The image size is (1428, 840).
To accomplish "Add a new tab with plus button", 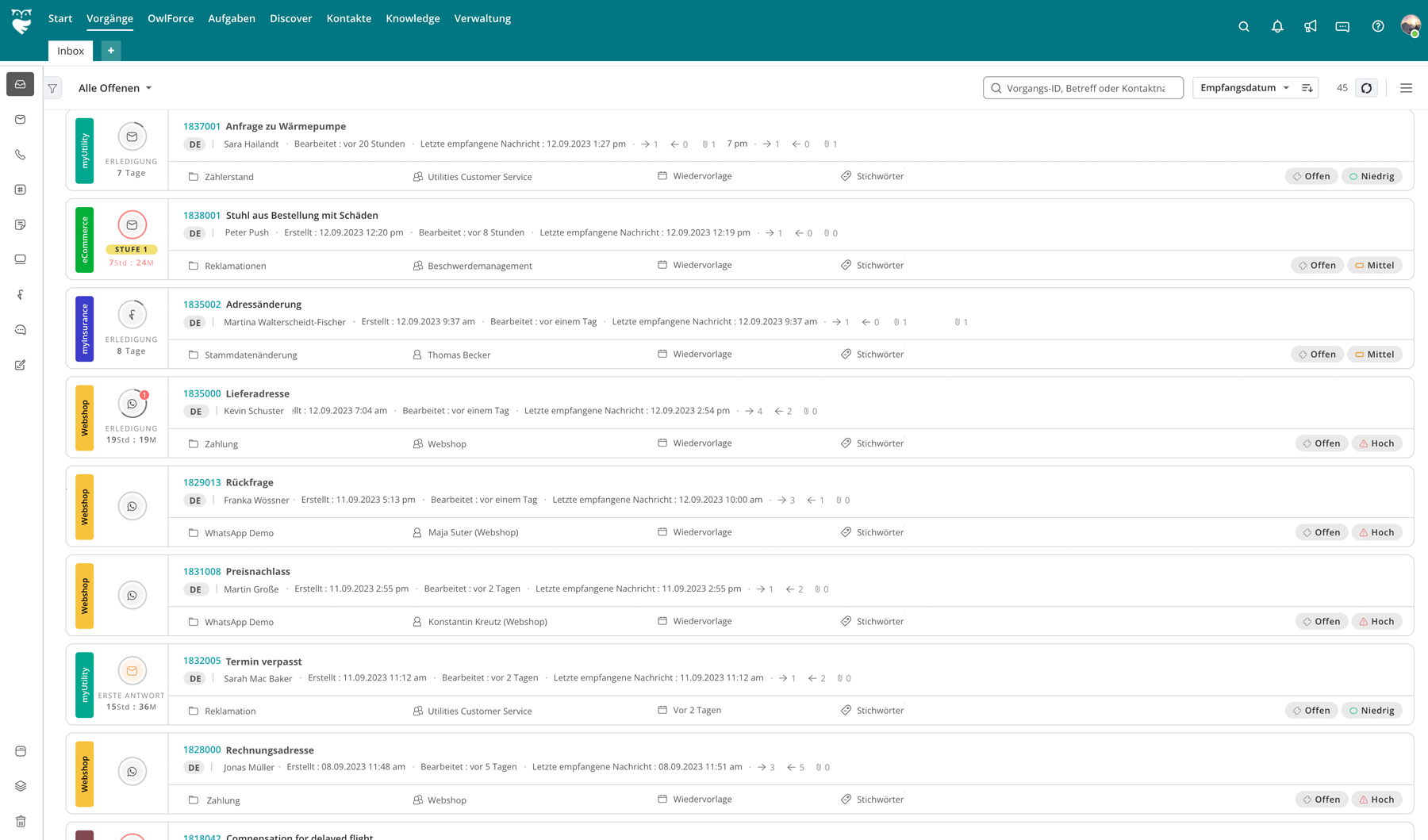I will [x=111, y=51].
